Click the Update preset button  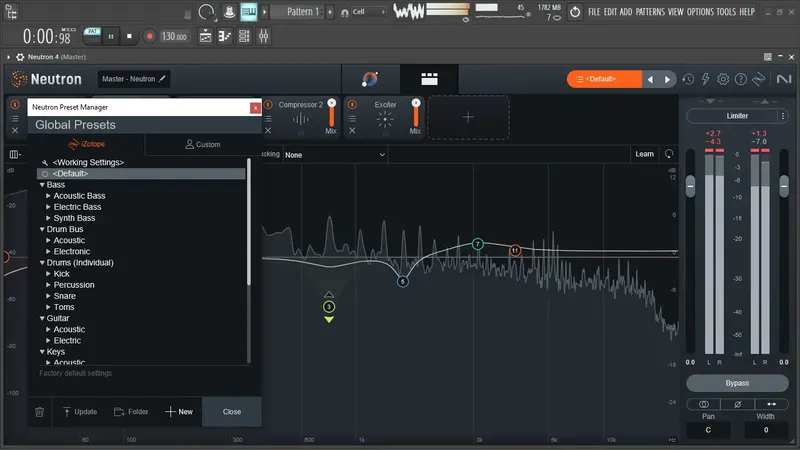pos(80,412)
